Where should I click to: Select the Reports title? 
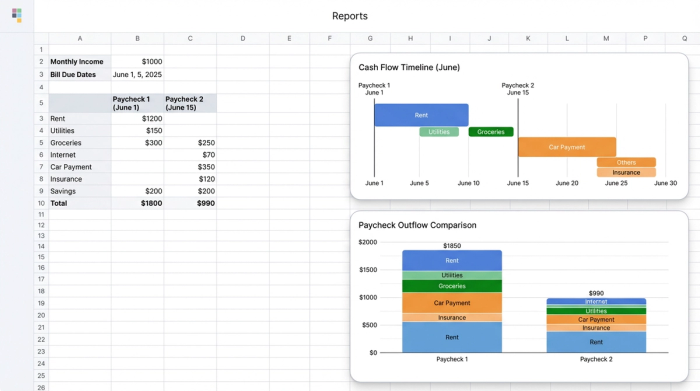pos(350,16)
